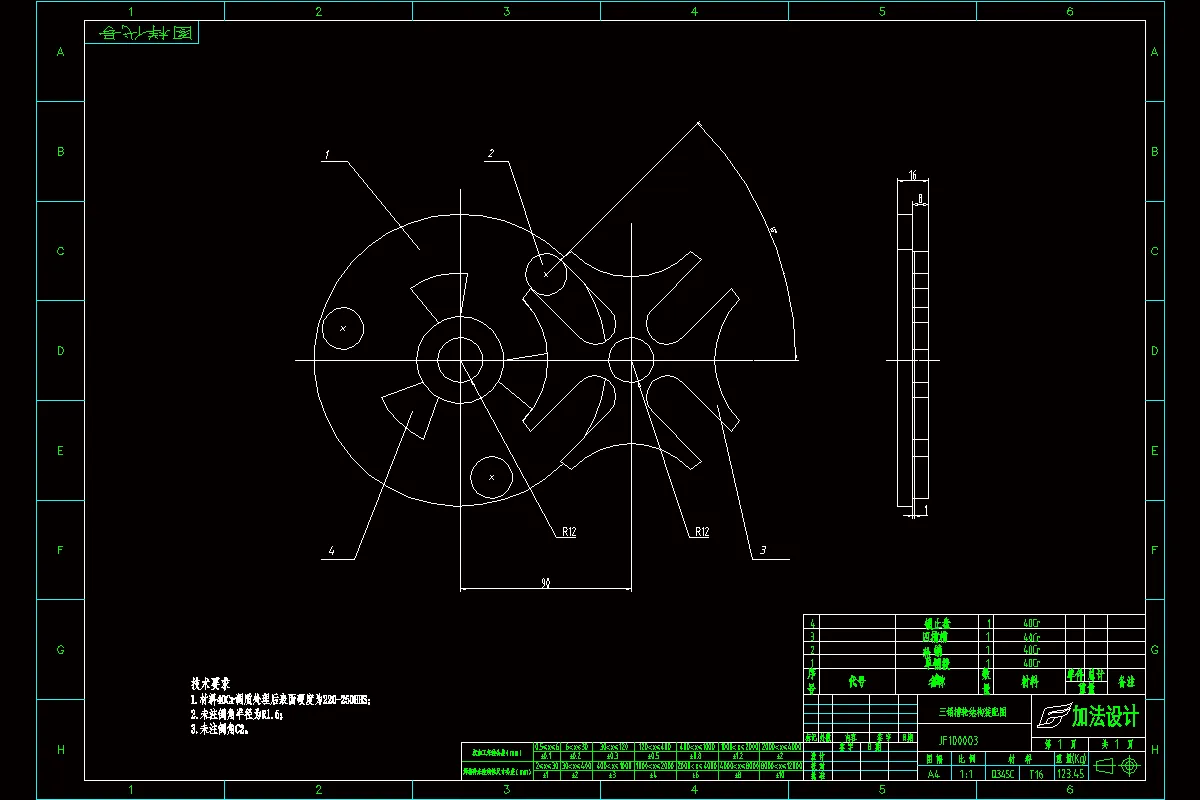Click the "±0.1" cell in tolerance table
Screen dimensions: 1200x800
(x=548, y=755)
